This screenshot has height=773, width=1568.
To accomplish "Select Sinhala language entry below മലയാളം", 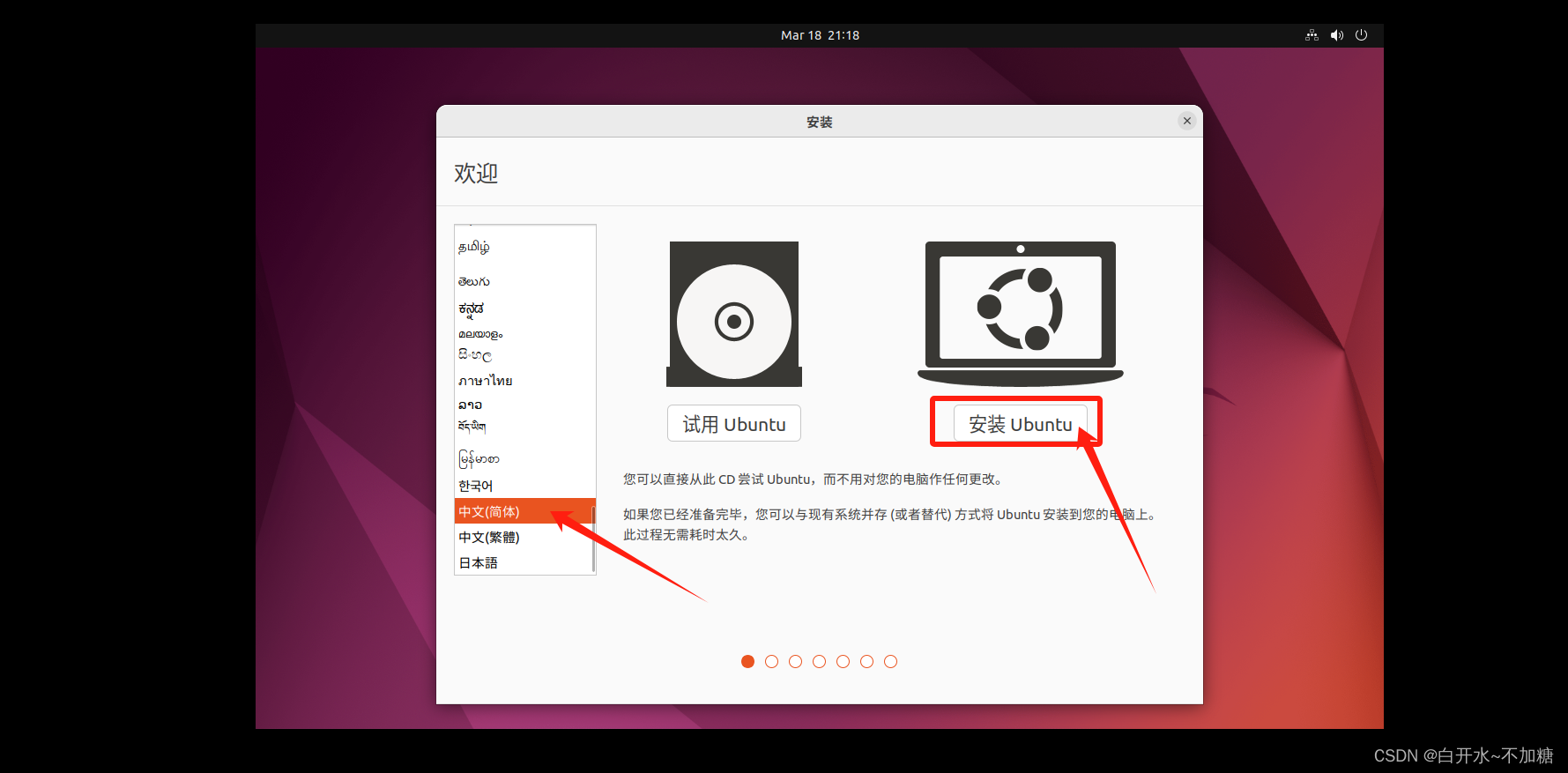I will (x=525, y=355).
